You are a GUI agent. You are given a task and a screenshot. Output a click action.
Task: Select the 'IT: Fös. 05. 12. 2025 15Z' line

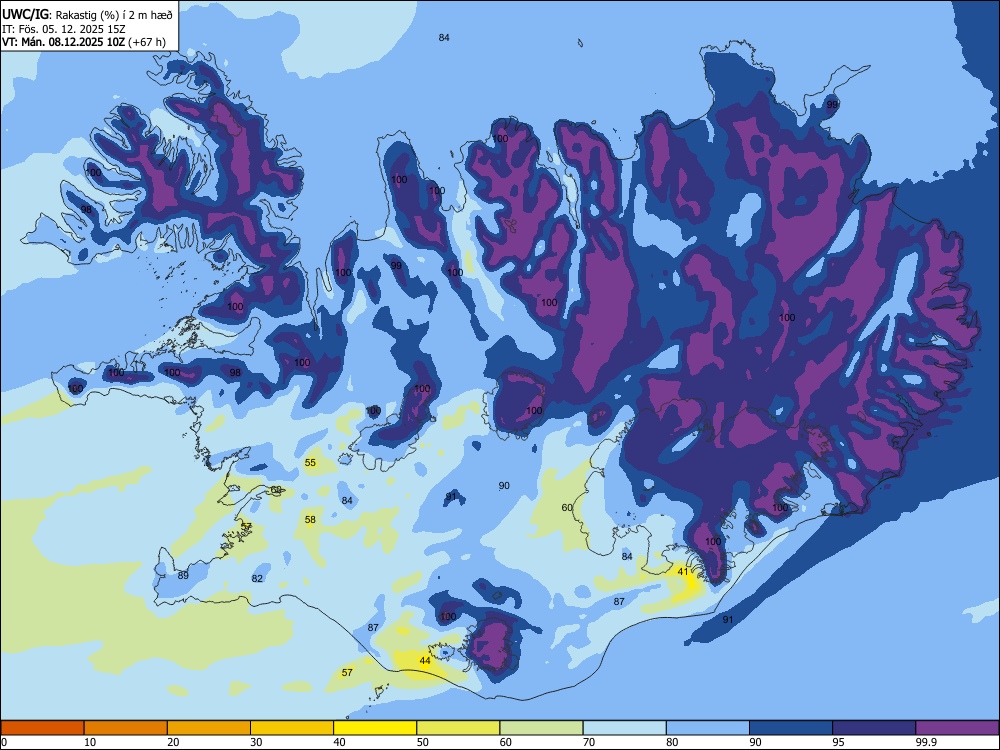click(64, 29)
